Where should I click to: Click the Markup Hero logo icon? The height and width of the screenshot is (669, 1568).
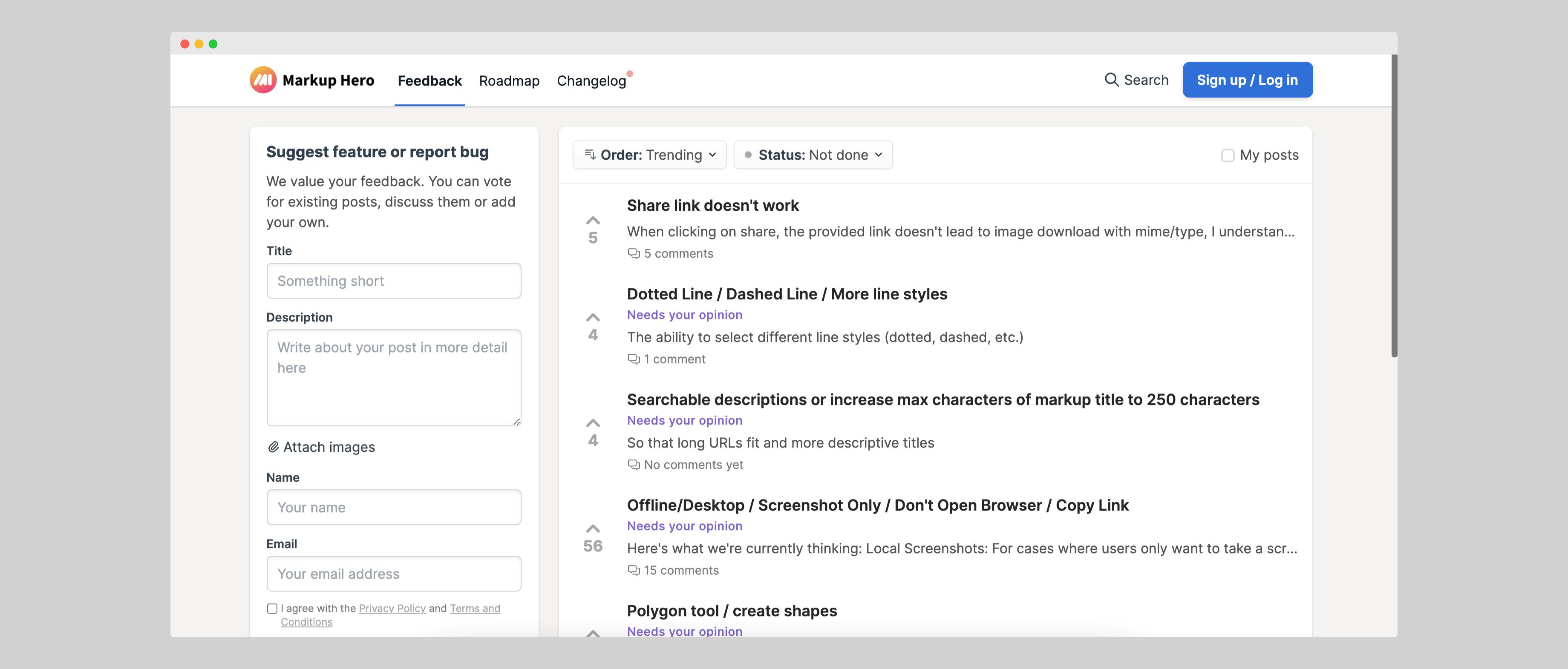coord(263,80)
